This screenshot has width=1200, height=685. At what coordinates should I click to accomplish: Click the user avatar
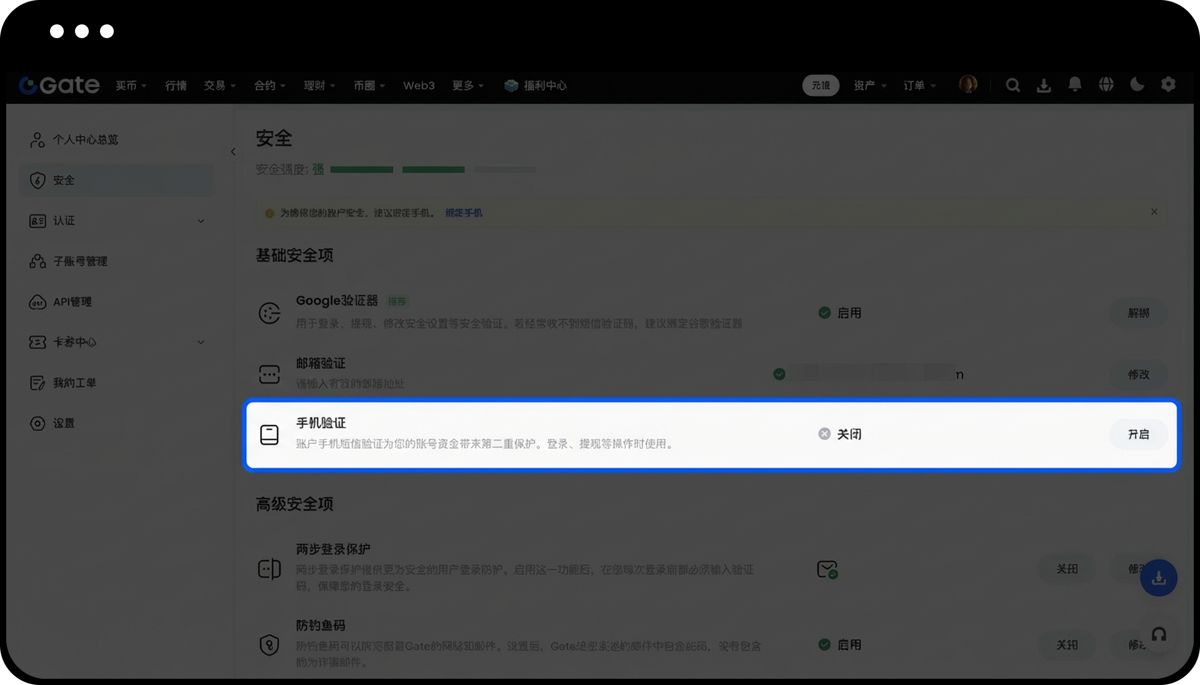tap(968, 85)
